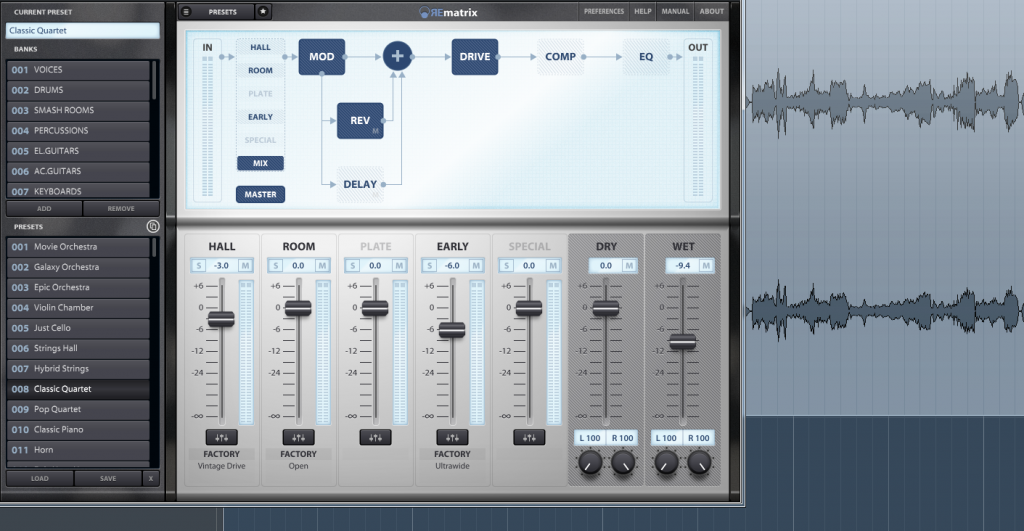The height and width of the screenshot is (531, 1024).
Task: Click the star favorite icon
Action: tap(263, 11)
